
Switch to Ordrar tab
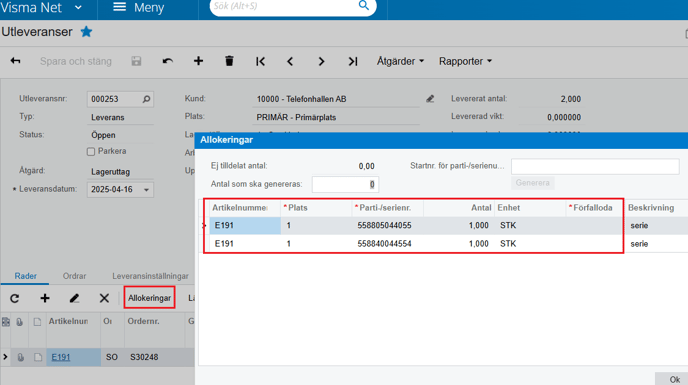coord(74,276)
